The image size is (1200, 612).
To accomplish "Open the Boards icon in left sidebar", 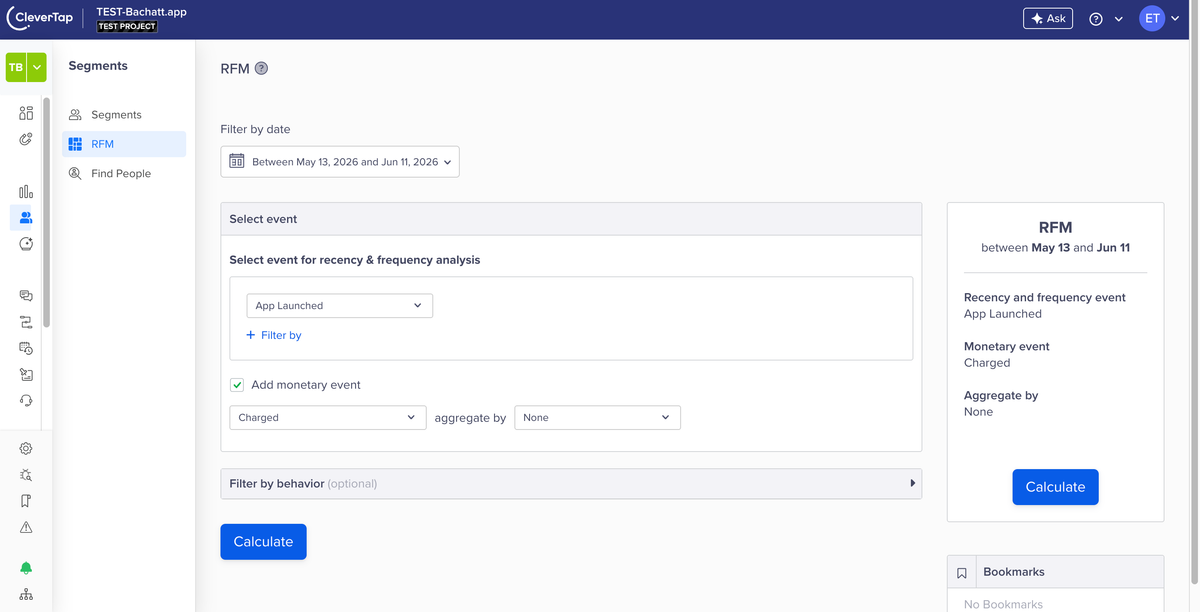I will (26, 113).
